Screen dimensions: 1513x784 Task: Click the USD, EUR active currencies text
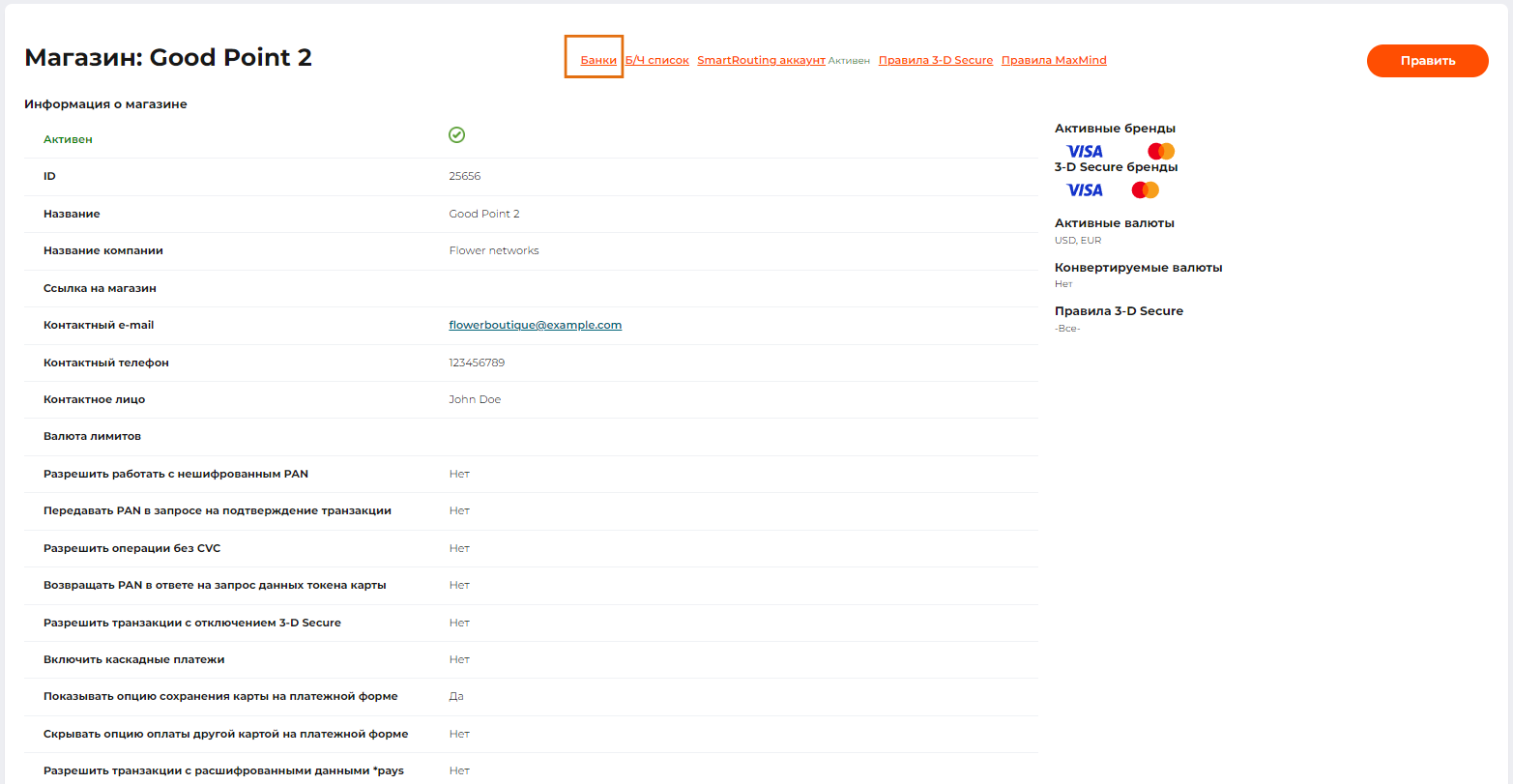coord(1077,241)
